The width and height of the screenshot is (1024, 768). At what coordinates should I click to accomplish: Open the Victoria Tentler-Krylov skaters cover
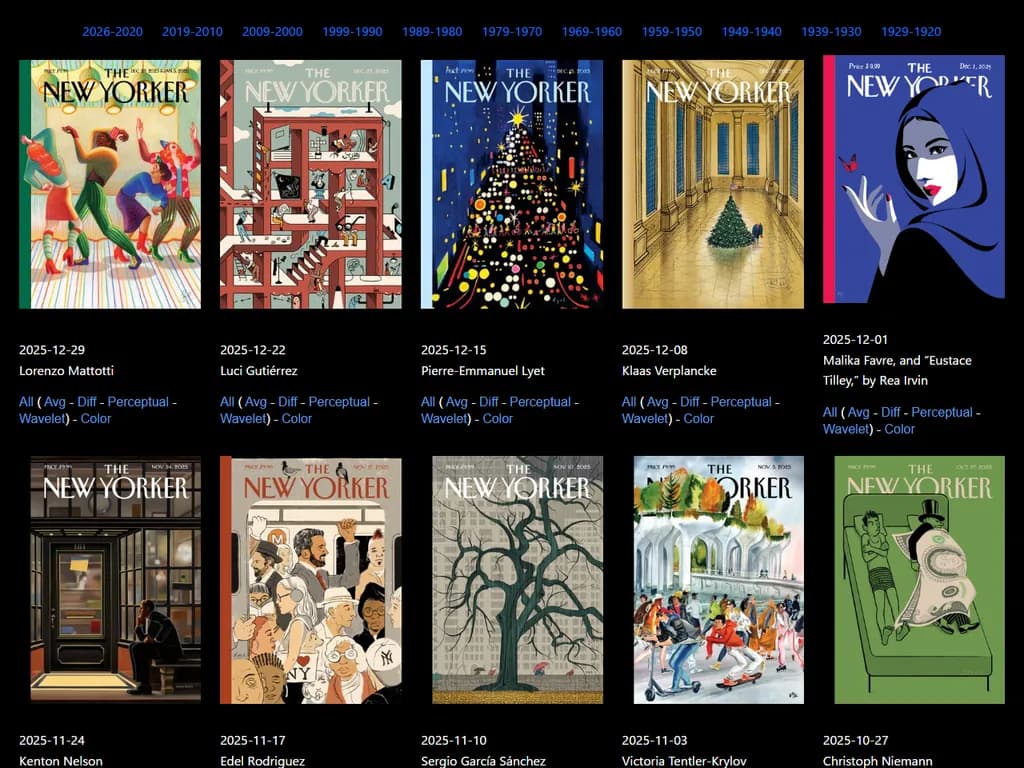point(719,580)
